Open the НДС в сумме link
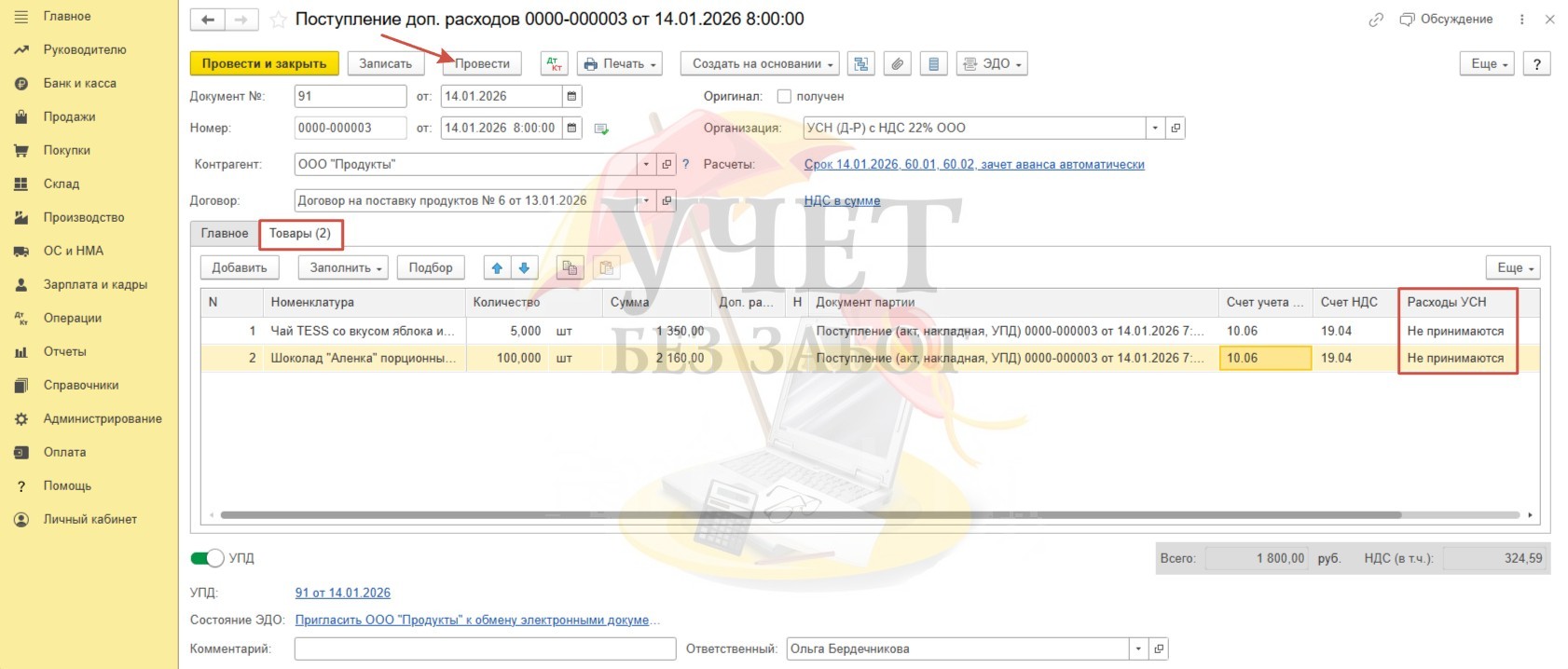Screen dimensions: 1568x669 842,200
